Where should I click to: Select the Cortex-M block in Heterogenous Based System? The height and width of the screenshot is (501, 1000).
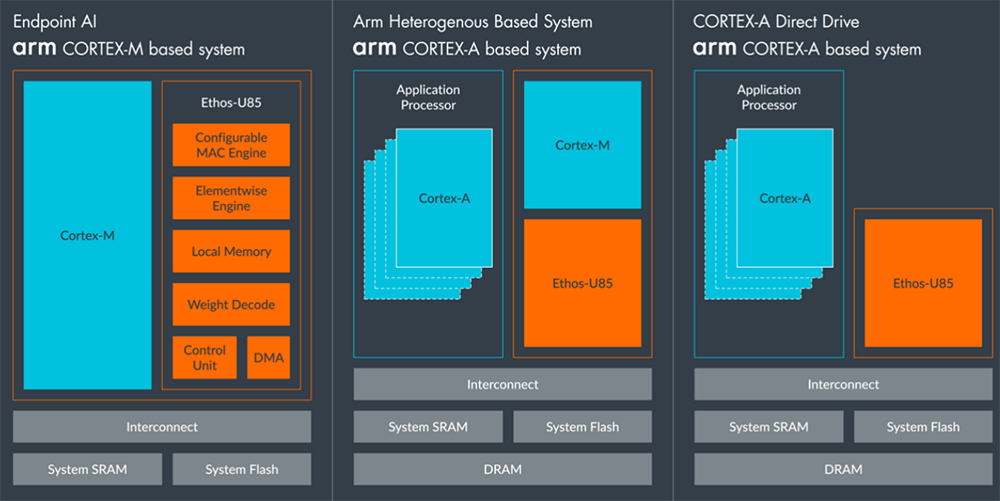582,145
